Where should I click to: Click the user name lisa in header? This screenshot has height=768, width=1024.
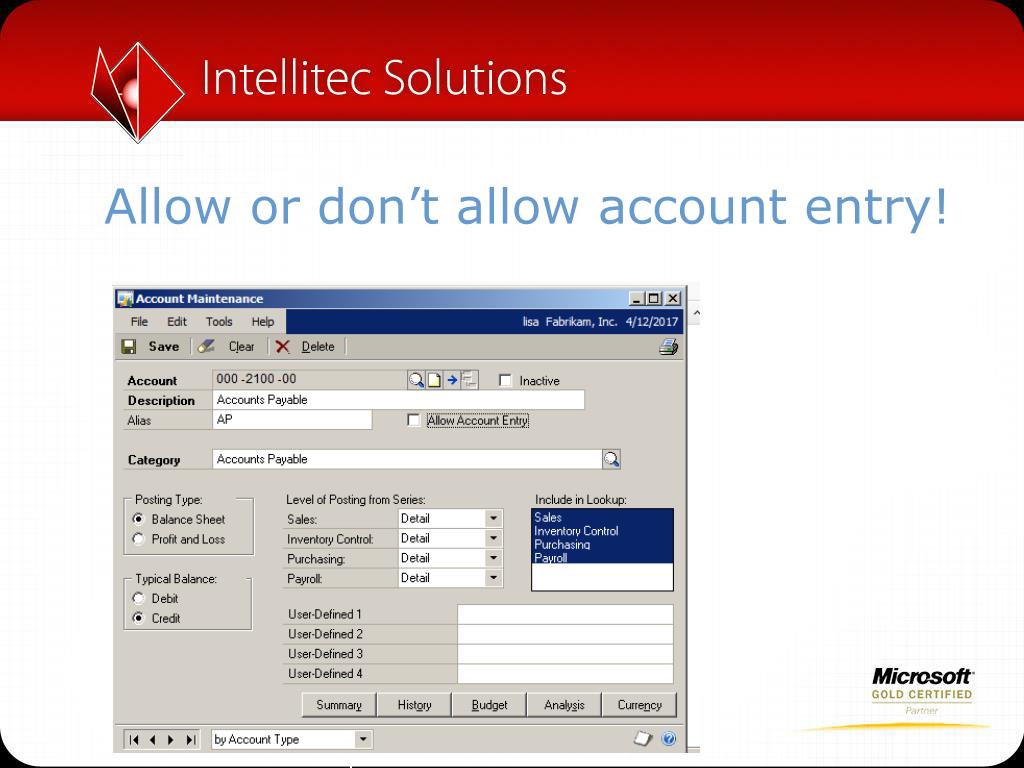[x=531, y=322]
